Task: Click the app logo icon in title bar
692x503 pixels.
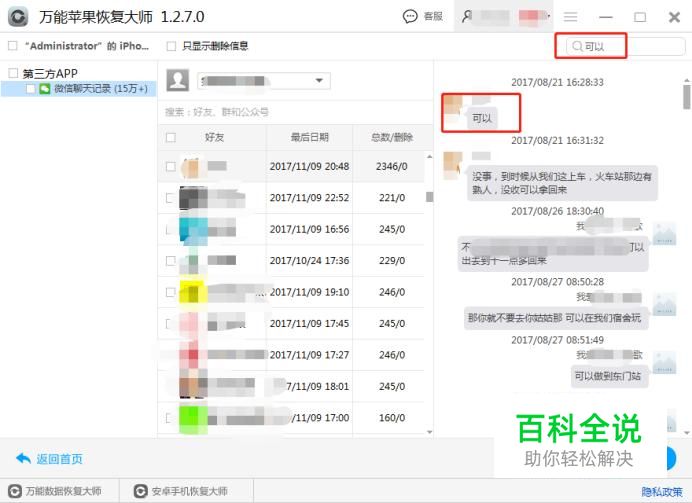Action: (x=18, y=17)
